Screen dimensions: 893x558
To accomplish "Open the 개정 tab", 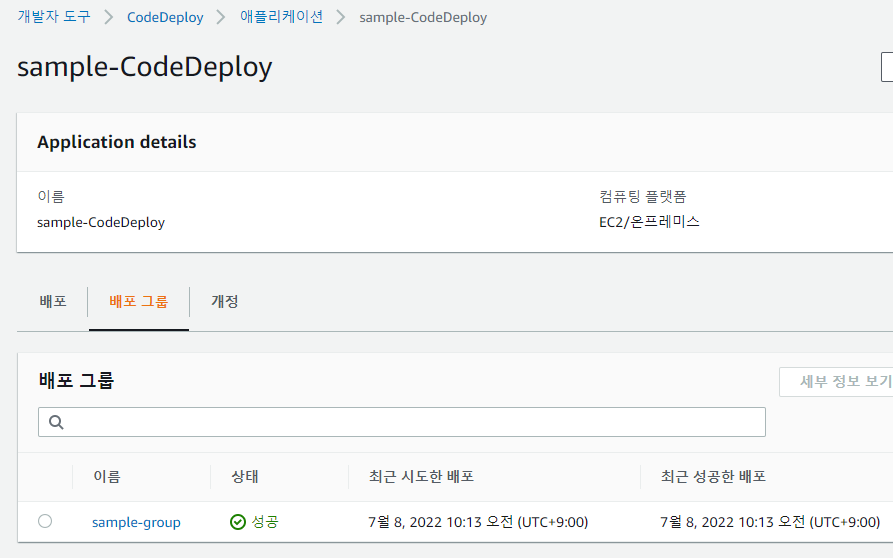I will [224, 301].
